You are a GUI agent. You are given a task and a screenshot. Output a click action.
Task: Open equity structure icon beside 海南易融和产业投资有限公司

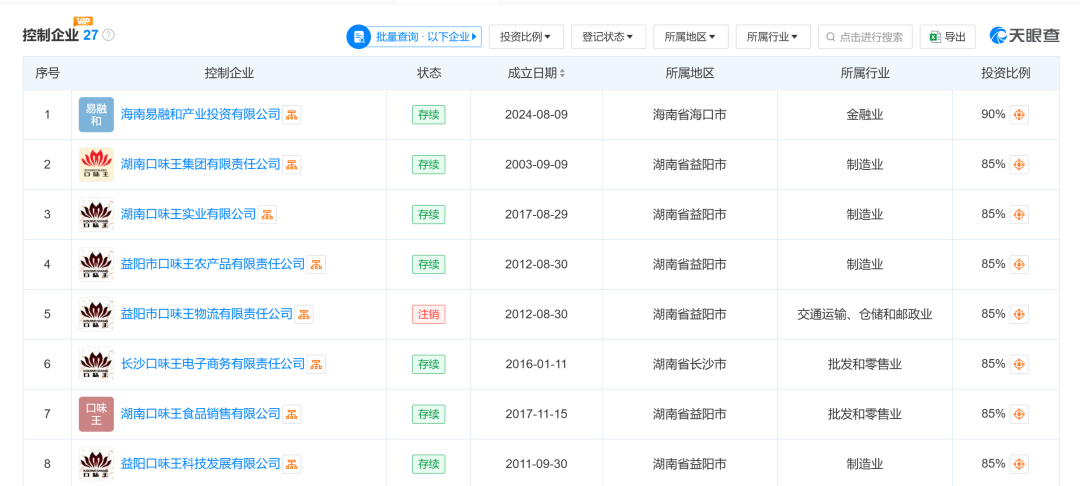[291, 115]
